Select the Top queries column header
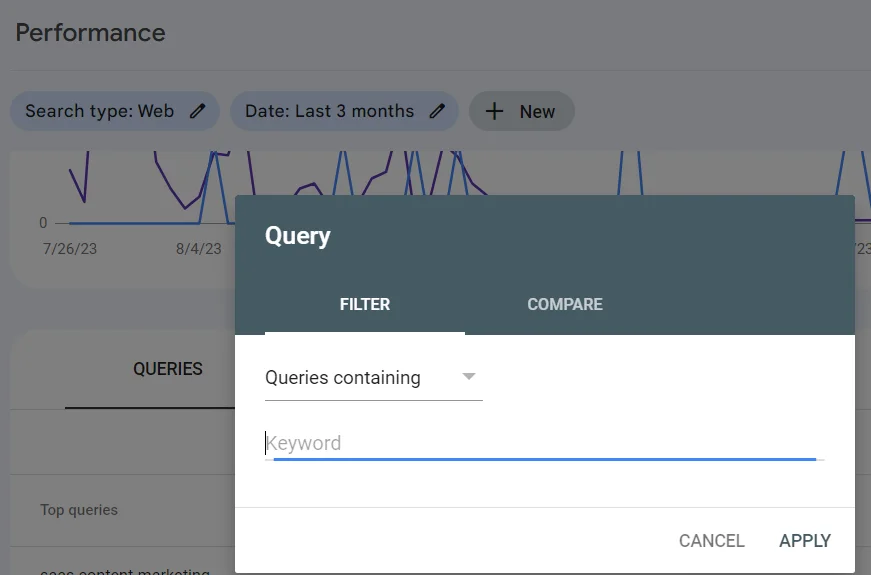The height and width of the screenshot is (575, 871). (79, 510)
